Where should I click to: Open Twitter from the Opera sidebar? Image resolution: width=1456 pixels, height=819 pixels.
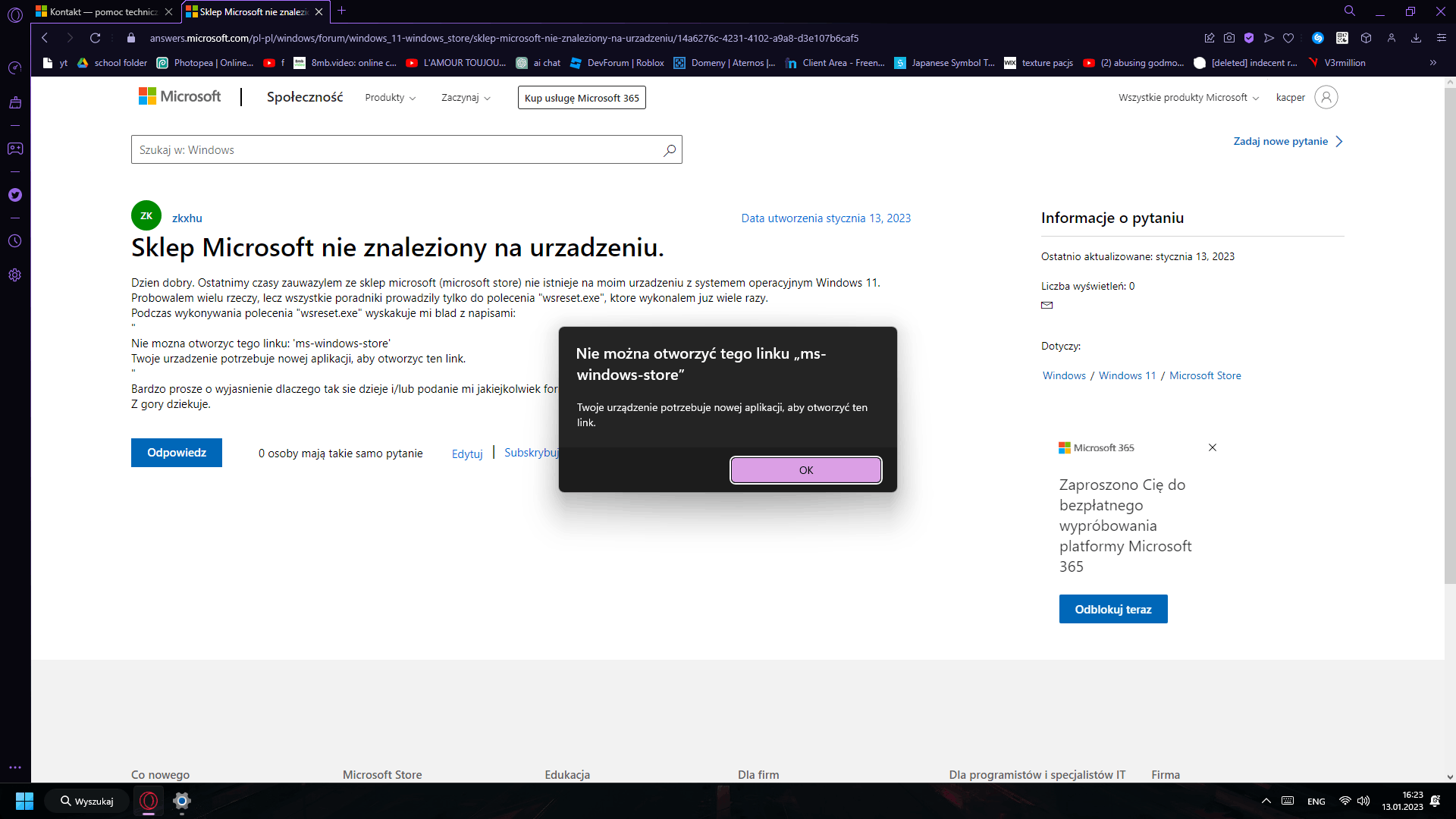(x=14, y=195)
